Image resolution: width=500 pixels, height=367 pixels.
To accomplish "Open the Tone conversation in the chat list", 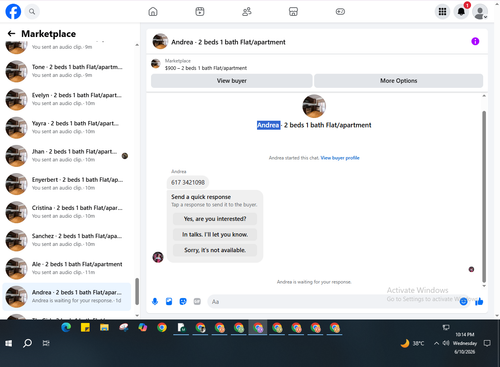I will pos(67,71).
